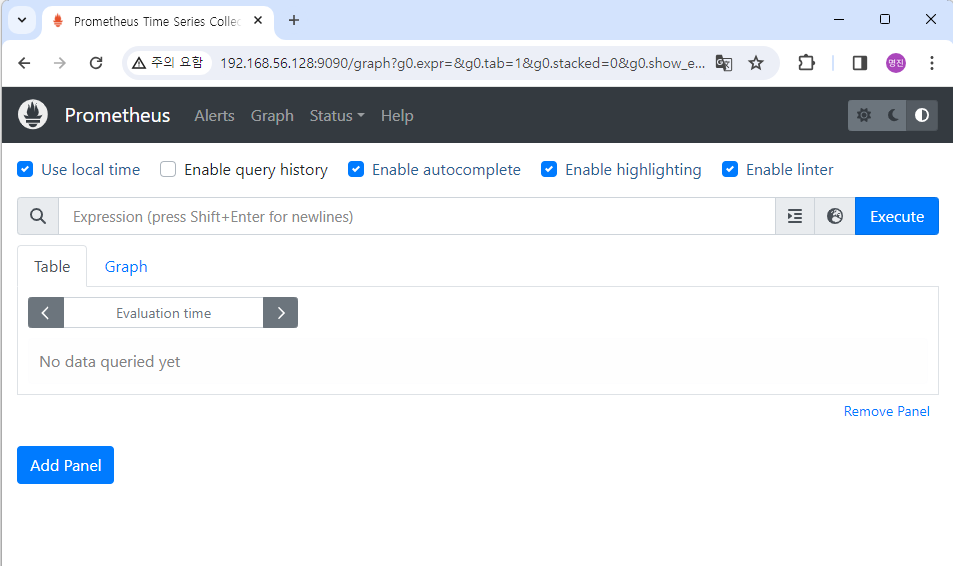Format expression with the indent icon
953x566 pixels.
[795, 216]
